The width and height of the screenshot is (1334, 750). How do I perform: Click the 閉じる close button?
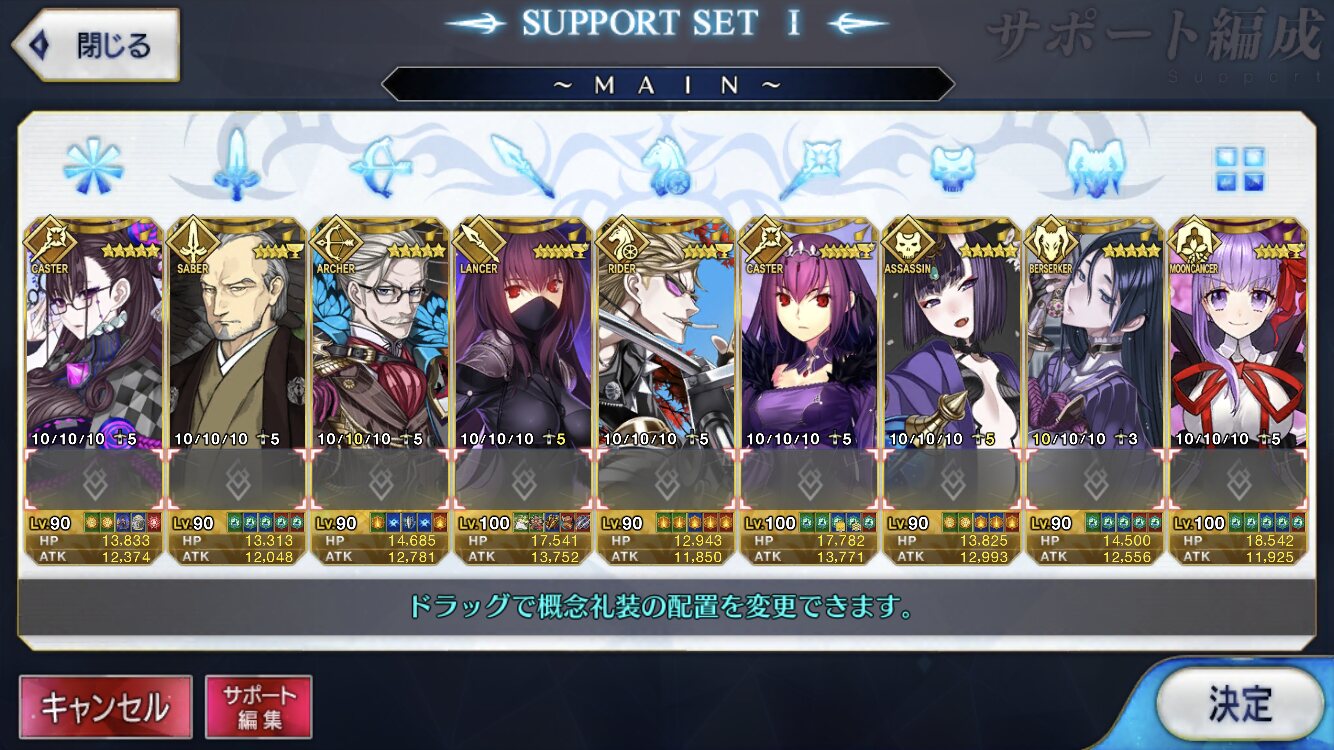[x=95, y=45]
